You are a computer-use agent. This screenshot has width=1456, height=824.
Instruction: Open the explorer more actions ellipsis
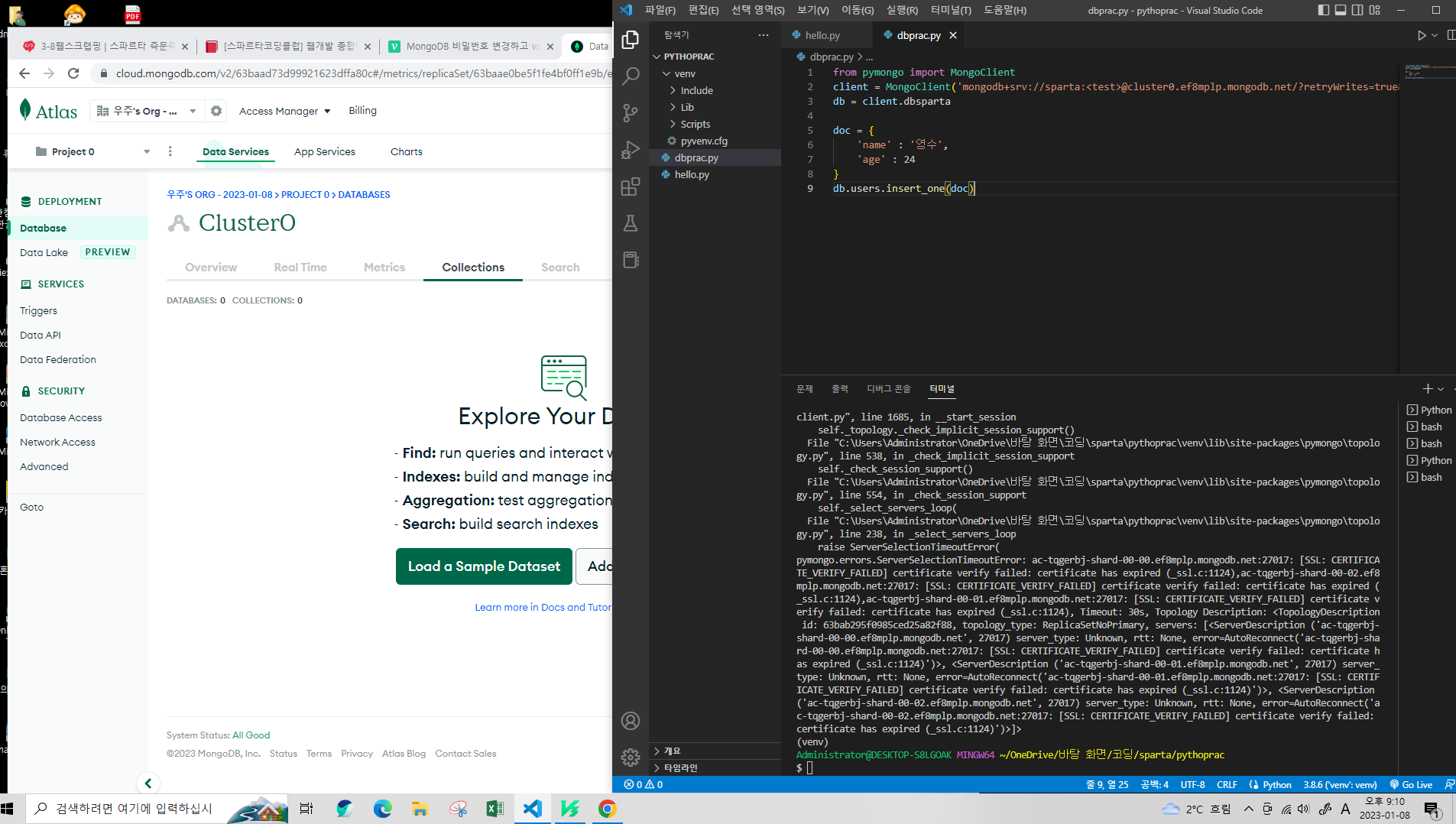(764, 35)
